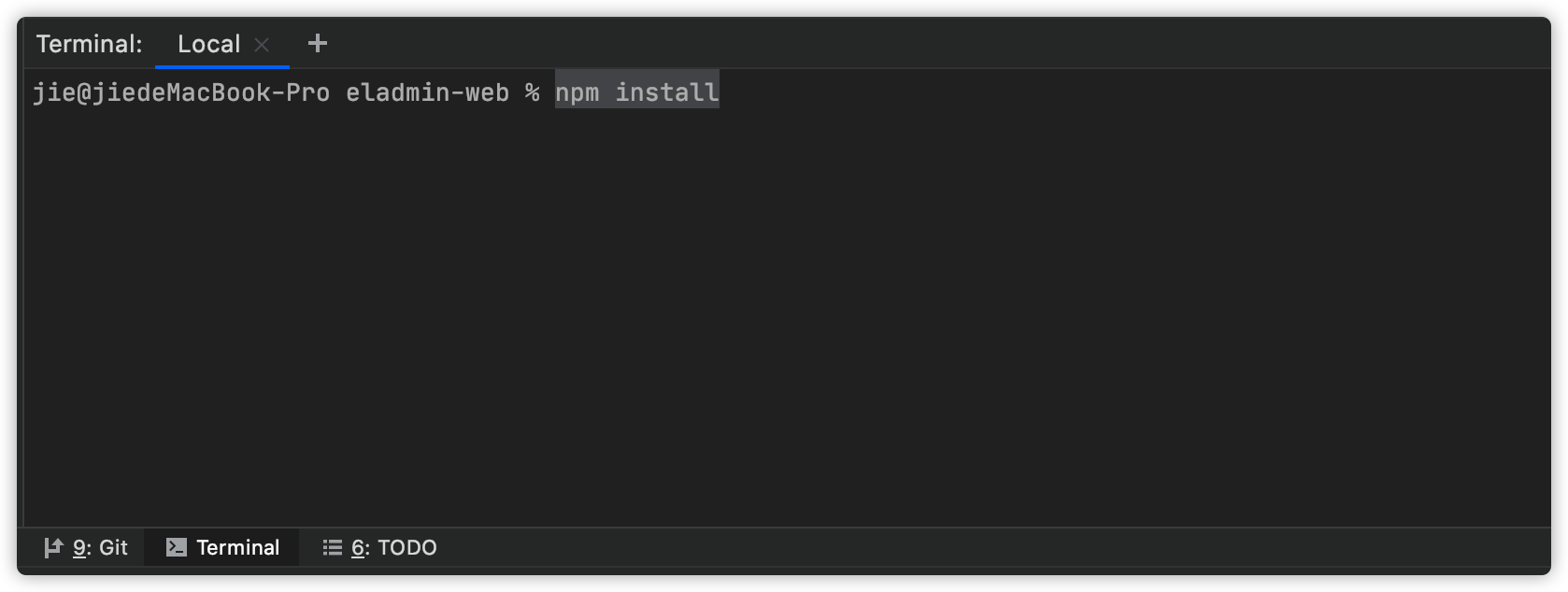Click the 'eladmin-web' directory name in prompt
Screen dimensions: 1568x592
pos(428,92)
